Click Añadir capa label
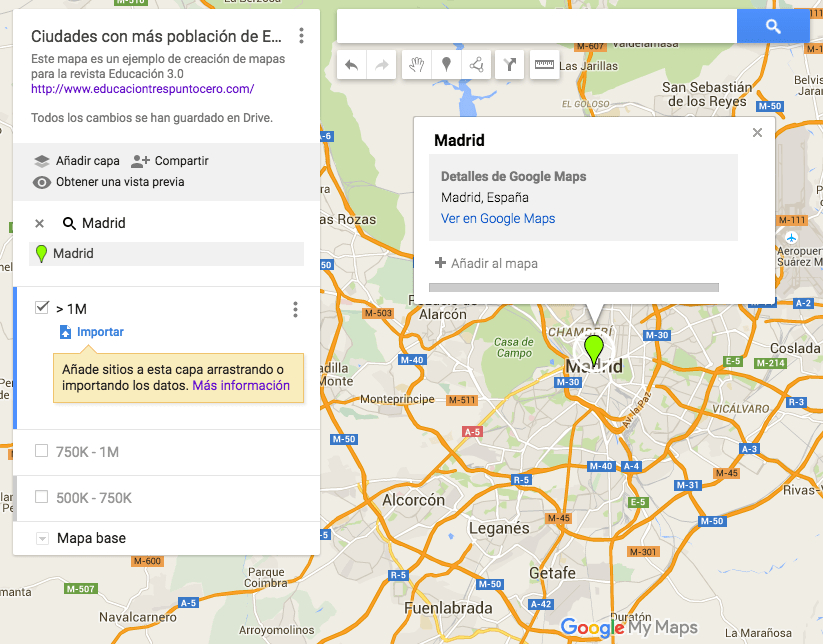 click(x=88, y=161)
